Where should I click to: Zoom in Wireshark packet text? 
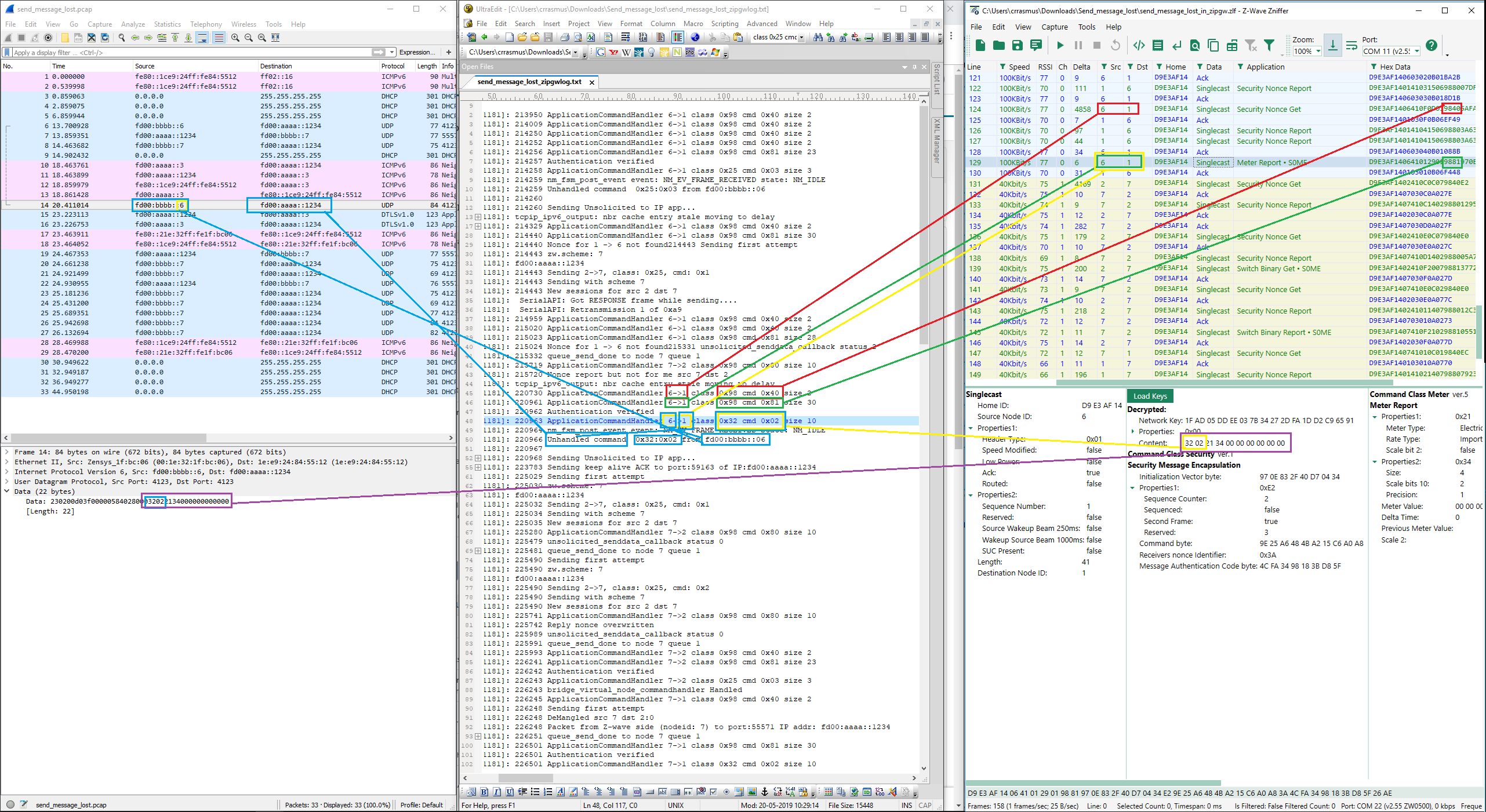(x=235, y=38)
